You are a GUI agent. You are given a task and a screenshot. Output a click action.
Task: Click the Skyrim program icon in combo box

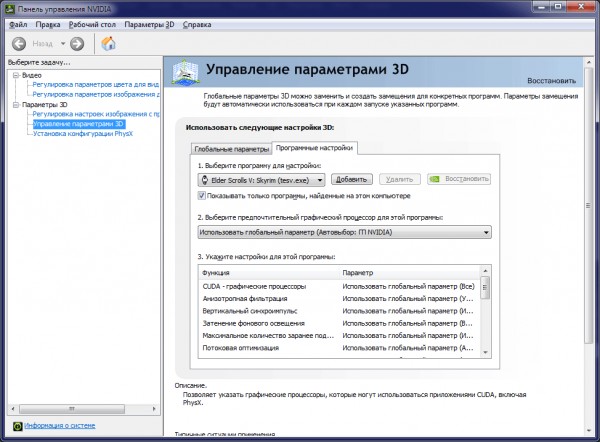tap(205, 179)
